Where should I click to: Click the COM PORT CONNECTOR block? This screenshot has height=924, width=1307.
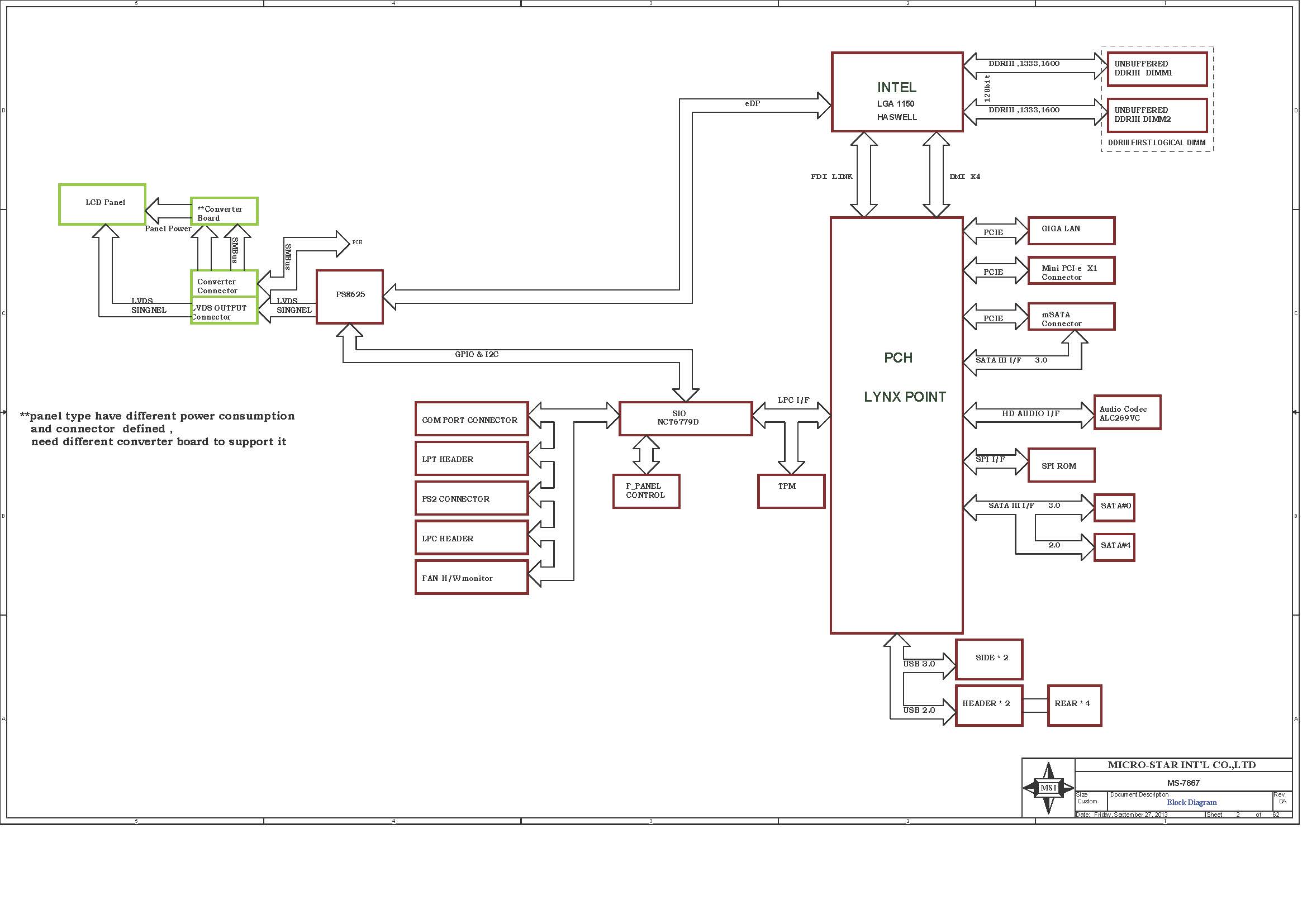(472, 419)
